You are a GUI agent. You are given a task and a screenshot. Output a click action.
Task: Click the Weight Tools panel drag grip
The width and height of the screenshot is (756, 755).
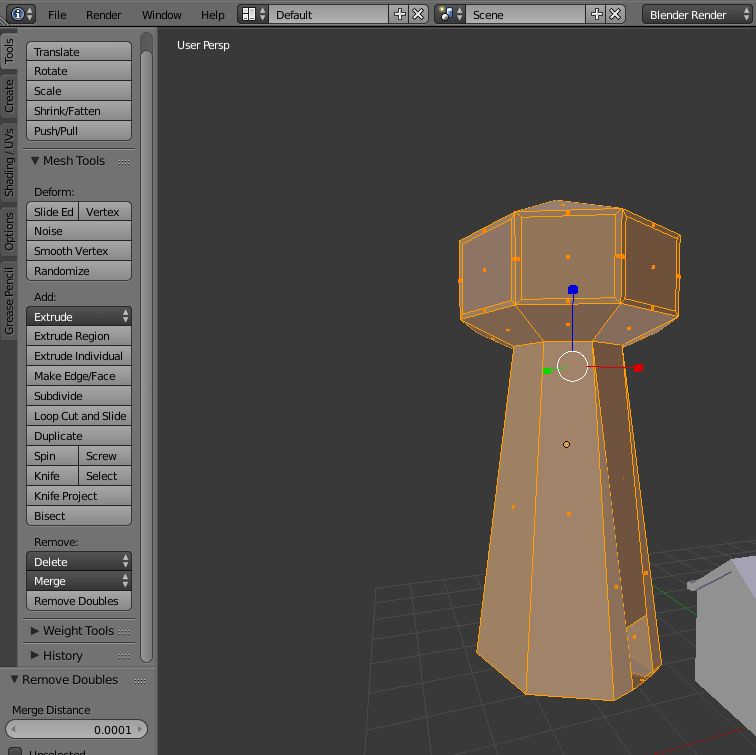click(124, 632)
